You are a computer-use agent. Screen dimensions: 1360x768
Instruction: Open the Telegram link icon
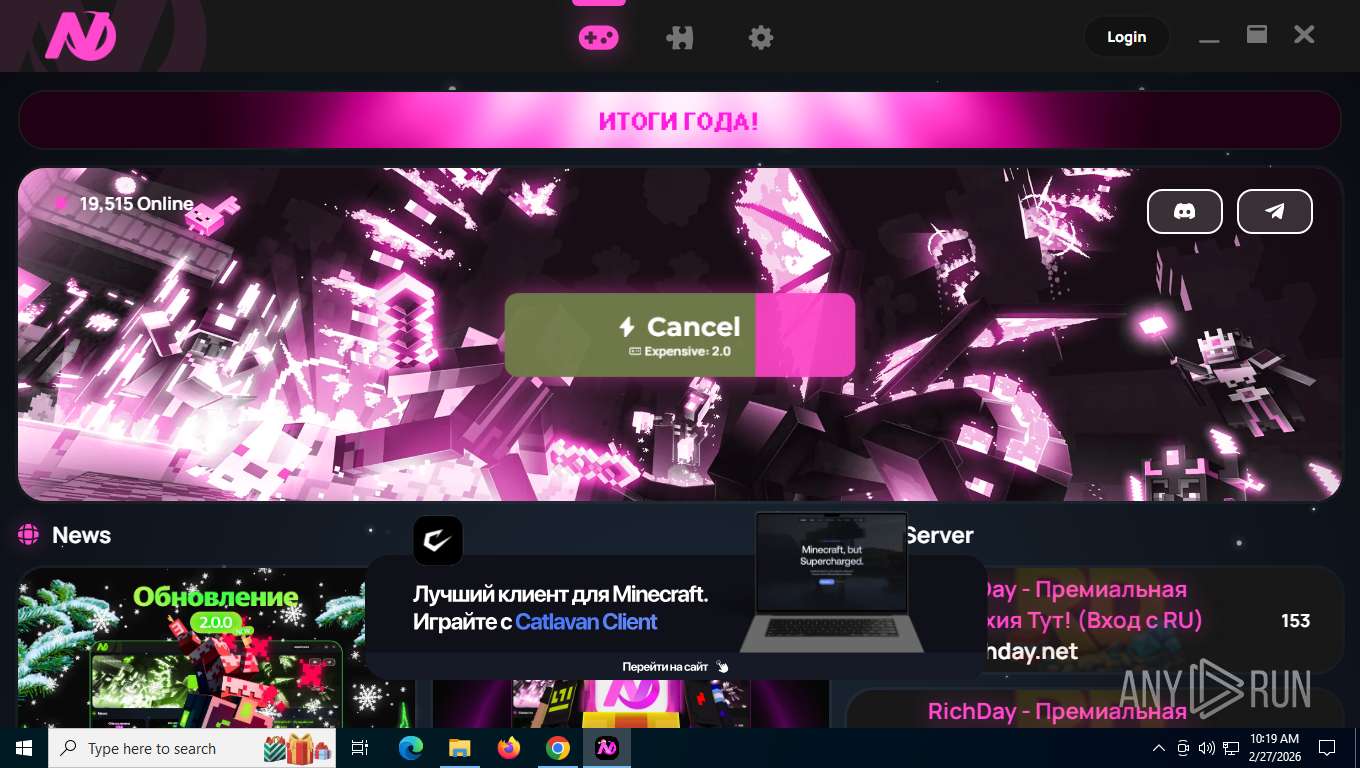tap(1275, 212)
